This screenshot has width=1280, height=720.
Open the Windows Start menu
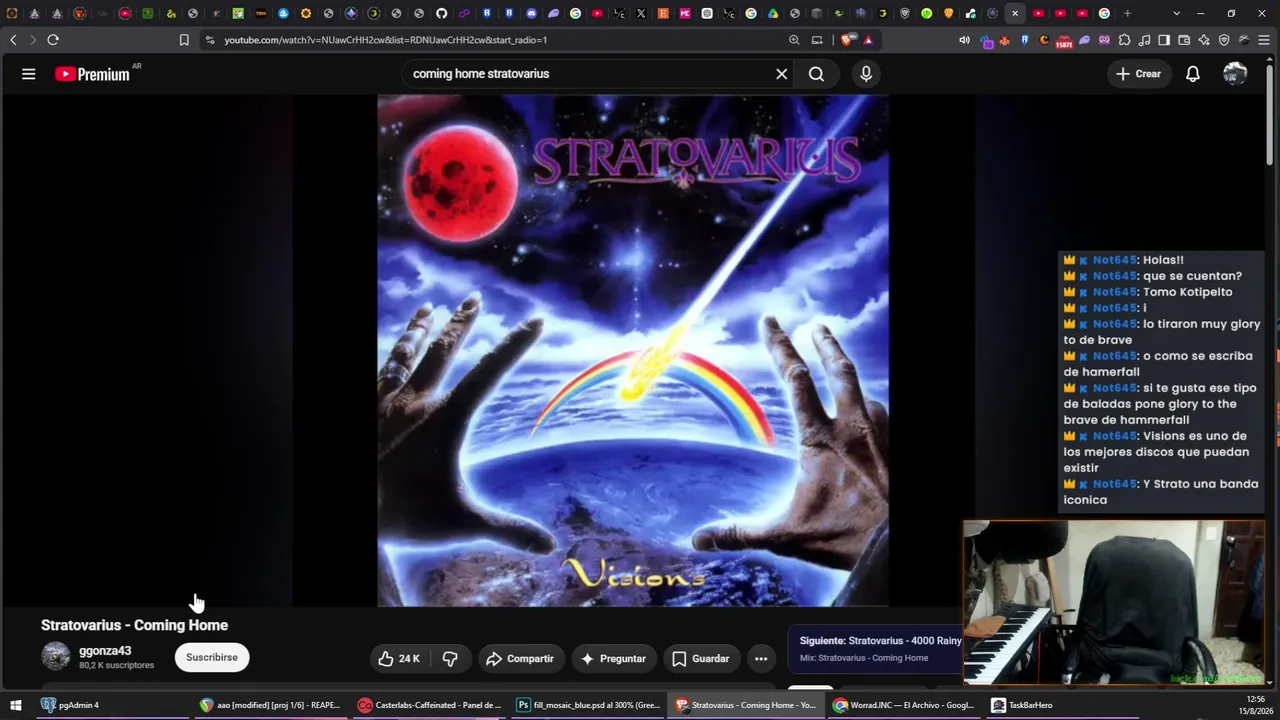pyautogui.click(x=15, y=705)
